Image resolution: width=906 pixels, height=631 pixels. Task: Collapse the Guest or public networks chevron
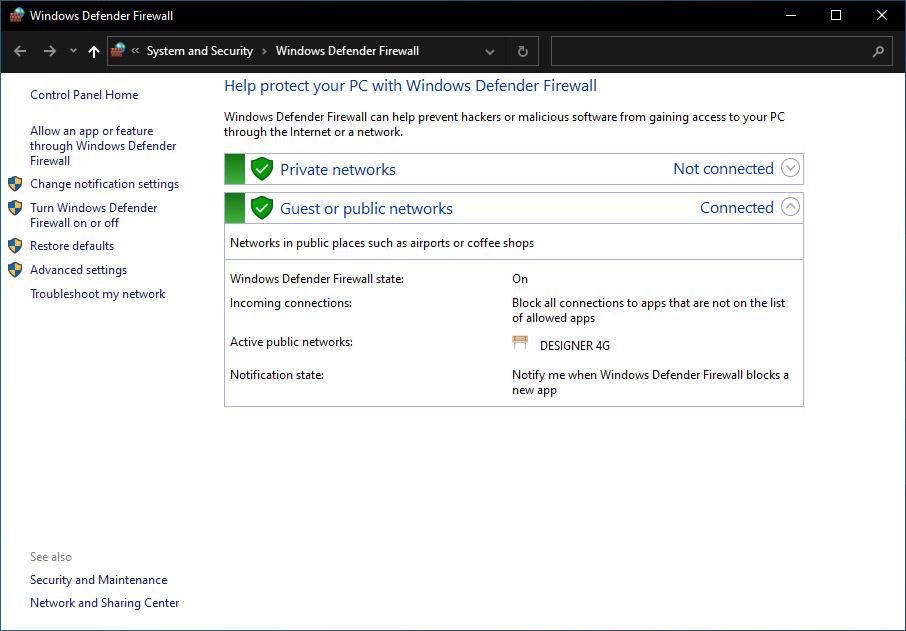point(790,207)
